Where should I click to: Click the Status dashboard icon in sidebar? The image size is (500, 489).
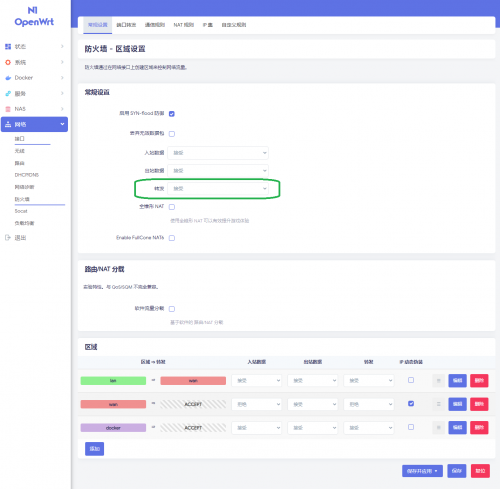tap(8, 47)
